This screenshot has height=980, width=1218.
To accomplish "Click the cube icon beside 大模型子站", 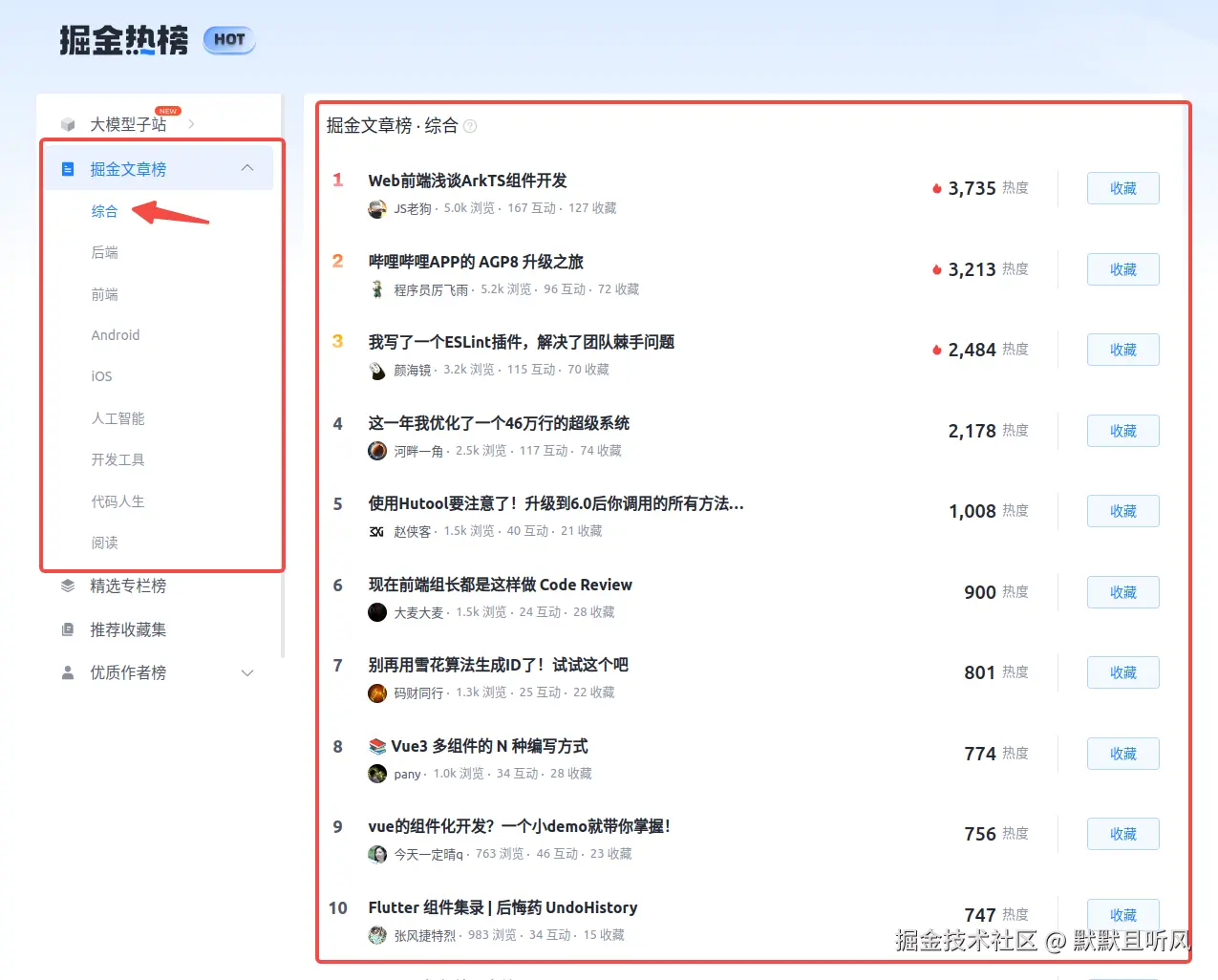I will [68, 124].
